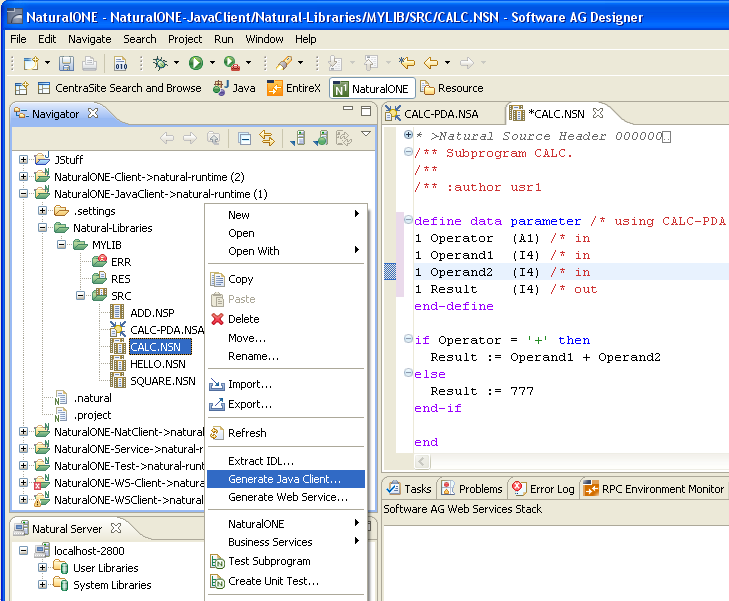Screen dimensions: 729x601
Task: Collapse the SRC folder node
Action: click(80, 296)
